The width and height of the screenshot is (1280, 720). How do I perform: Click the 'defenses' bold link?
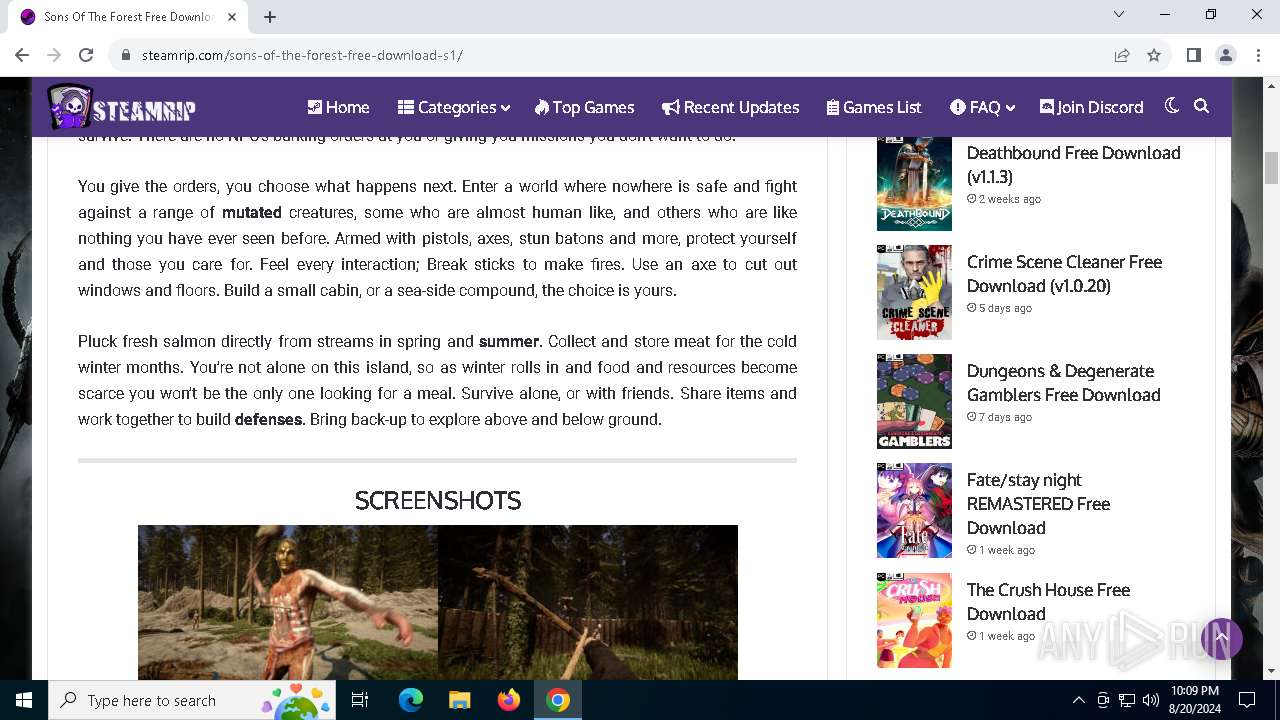[268, 419]
